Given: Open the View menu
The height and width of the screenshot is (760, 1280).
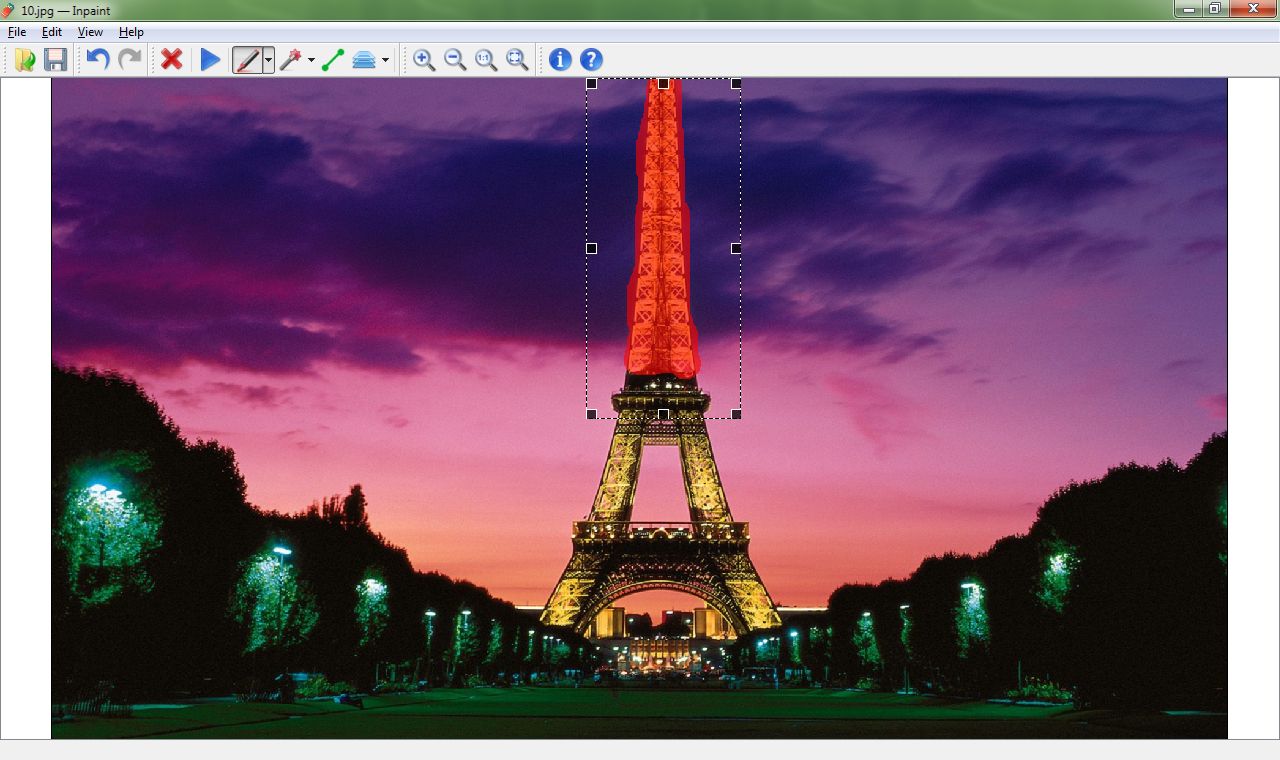Looking at the screenshot, I should click(90, 32).
